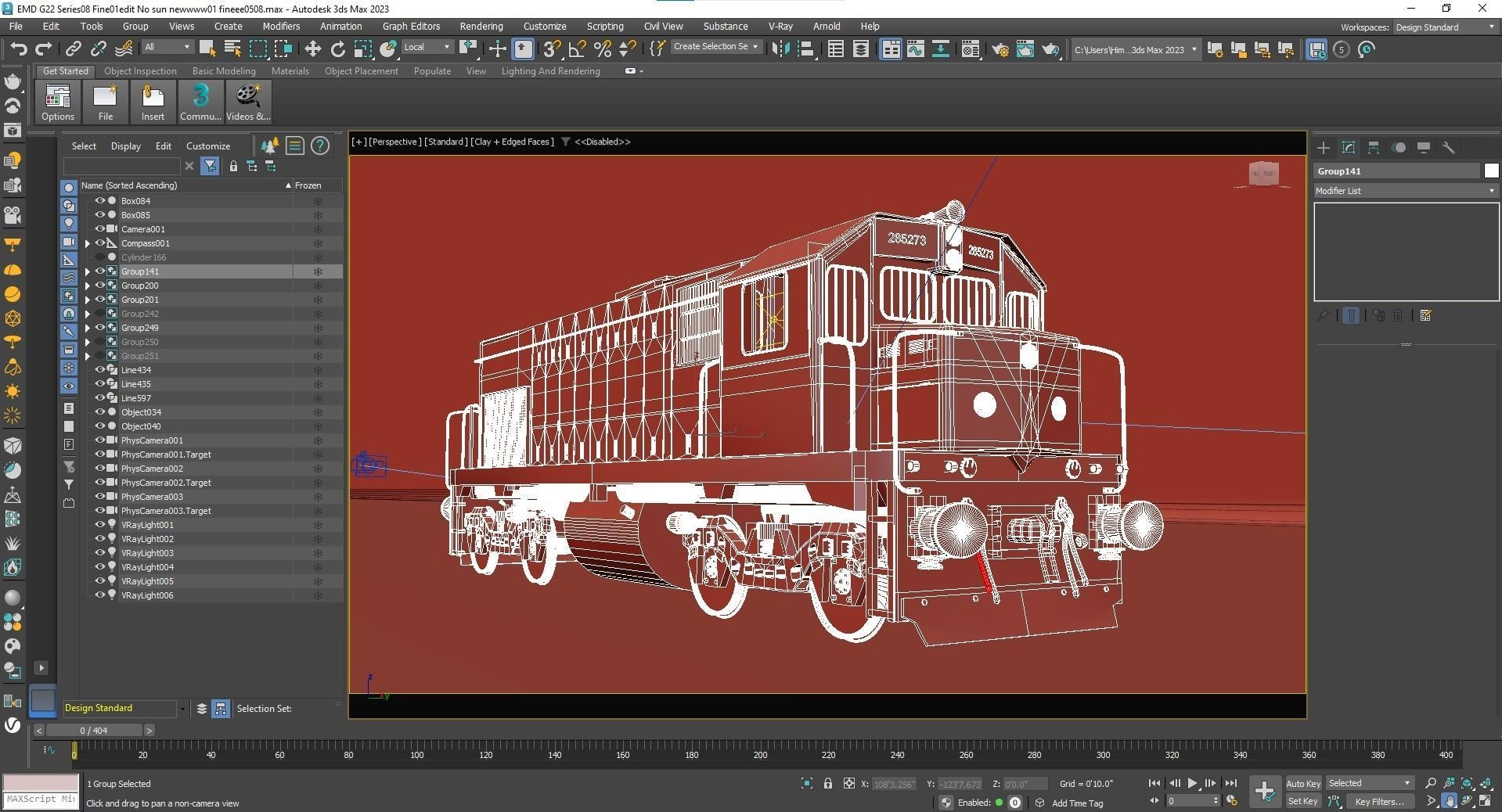Open the Options ribbon icon

58,102
